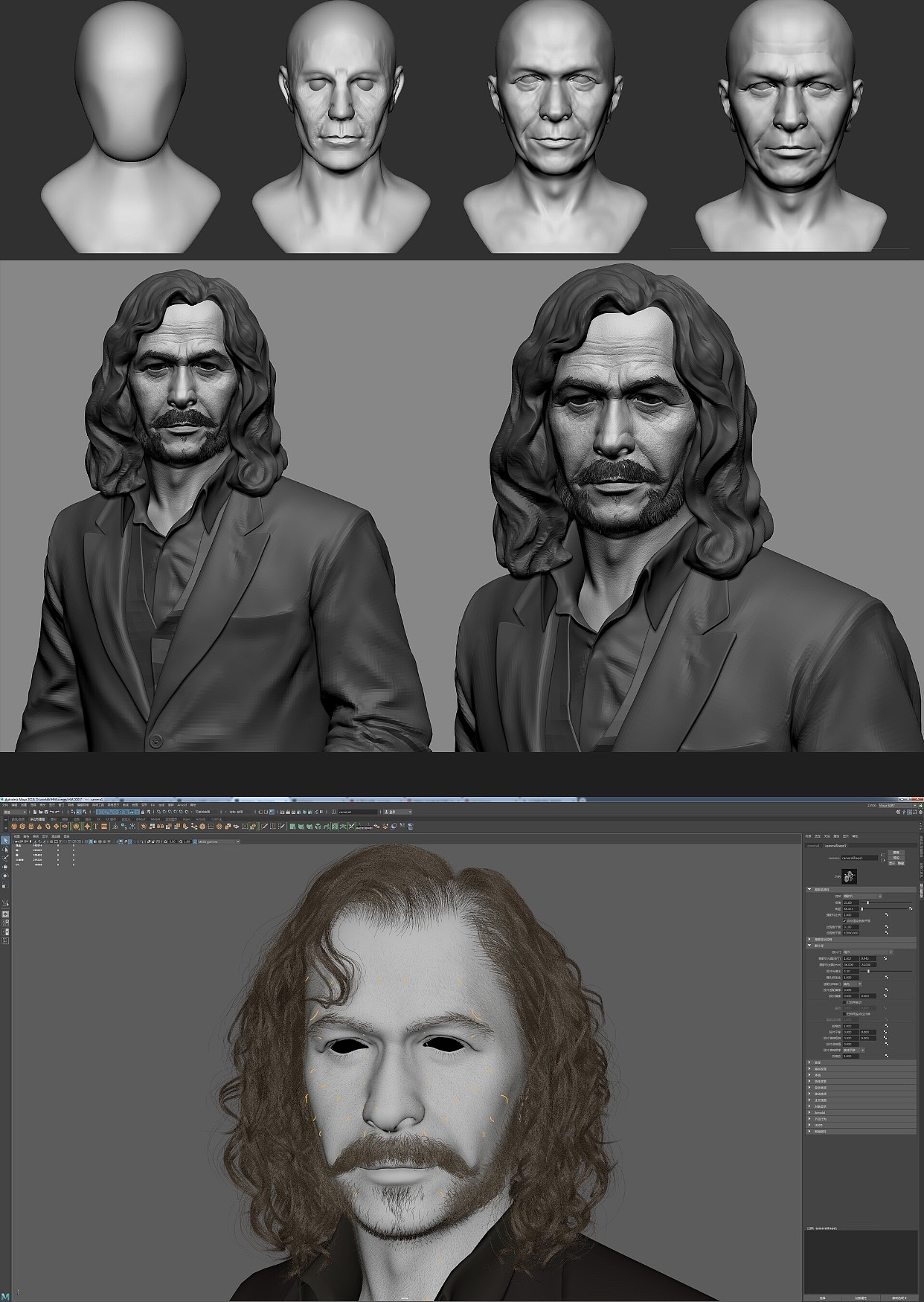924x1302 pixels.
Task: Click the lock icon beside the workspace selector
Action: click(x=920, y=806)
